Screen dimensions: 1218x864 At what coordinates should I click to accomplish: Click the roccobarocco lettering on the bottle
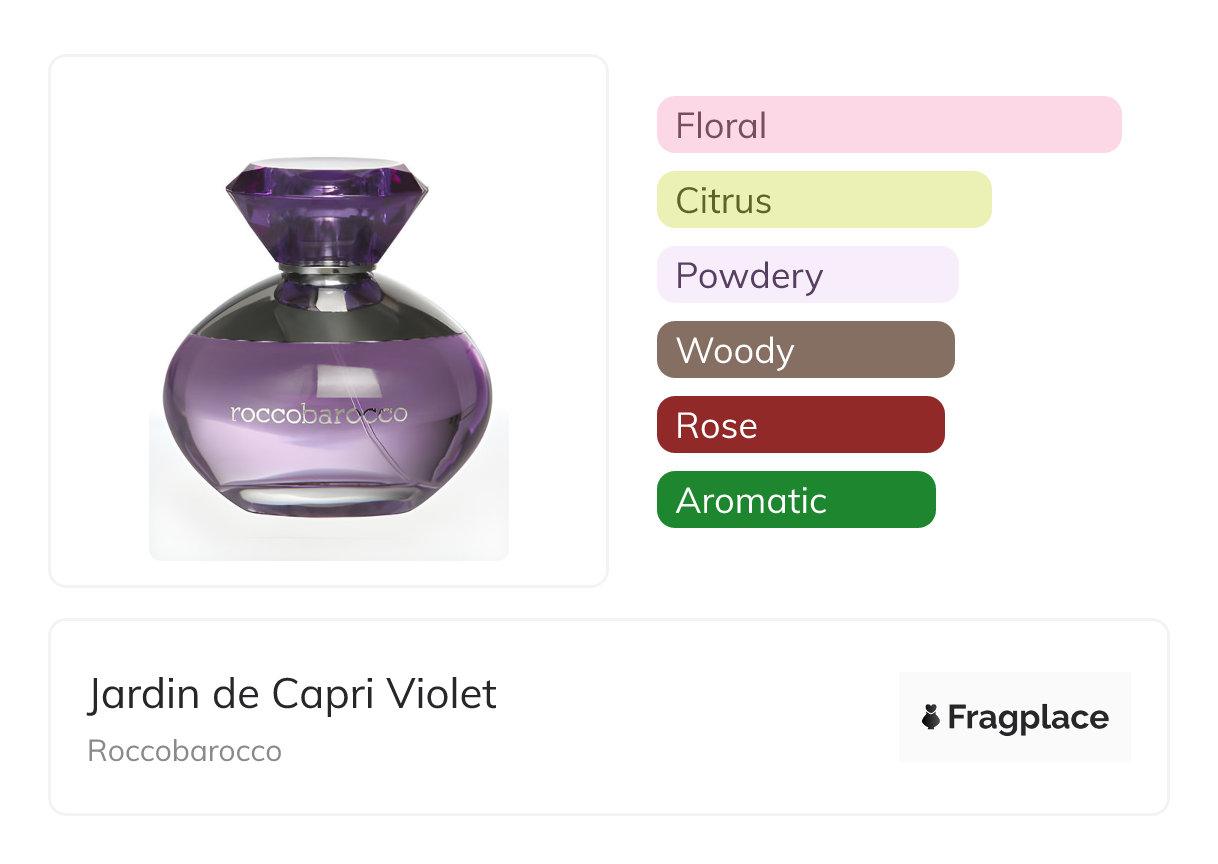pyautogui.click(x=318, y=413)
